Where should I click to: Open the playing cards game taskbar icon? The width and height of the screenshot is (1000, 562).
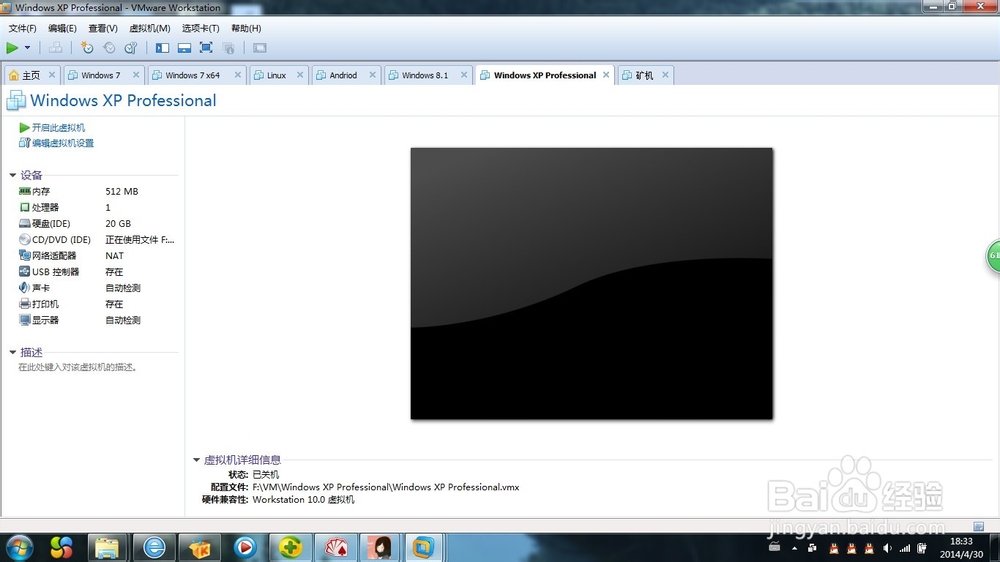(336, 547)
